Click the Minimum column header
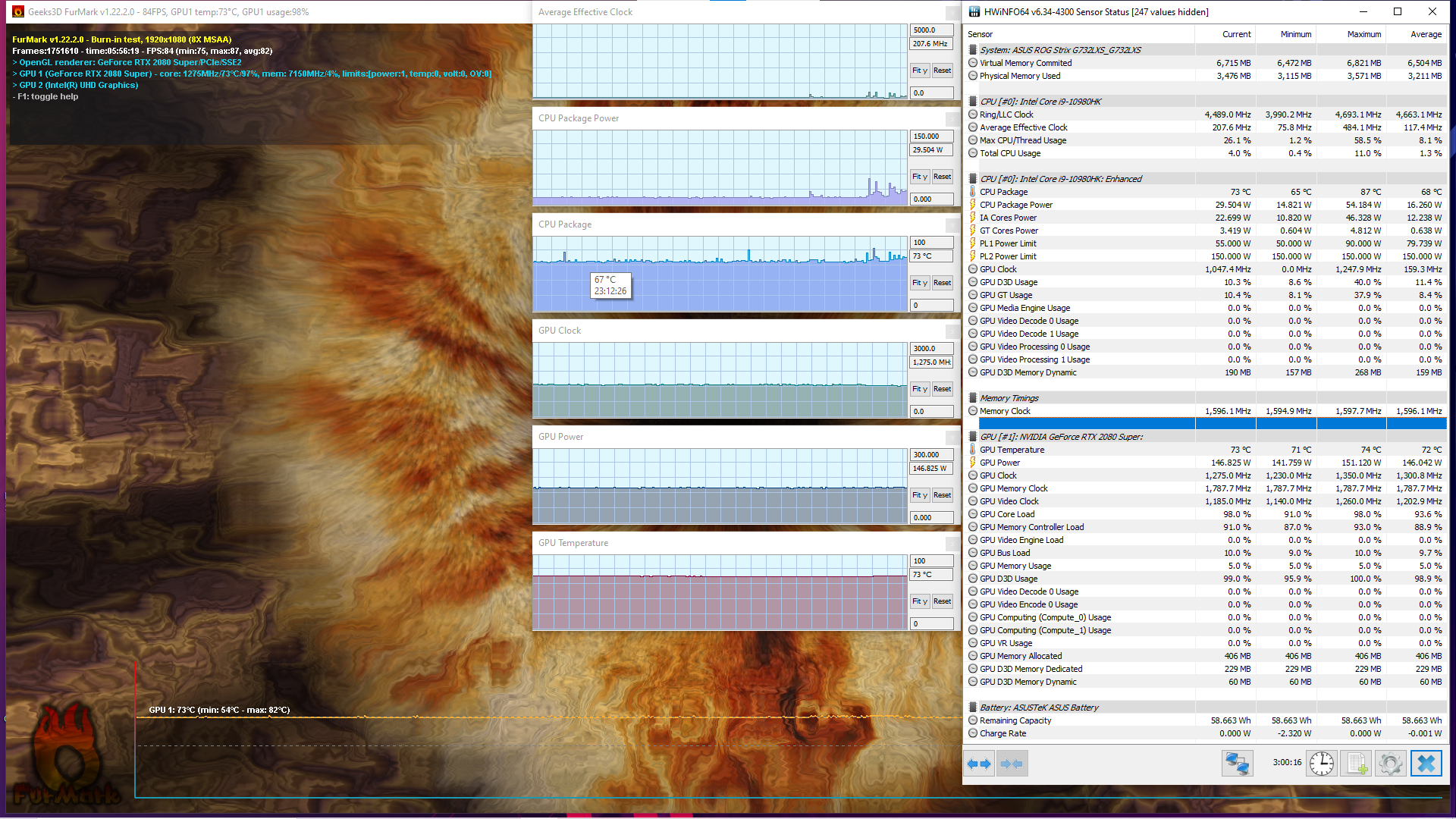The width and height of the screenshot is (1456, 819). 1285,34
